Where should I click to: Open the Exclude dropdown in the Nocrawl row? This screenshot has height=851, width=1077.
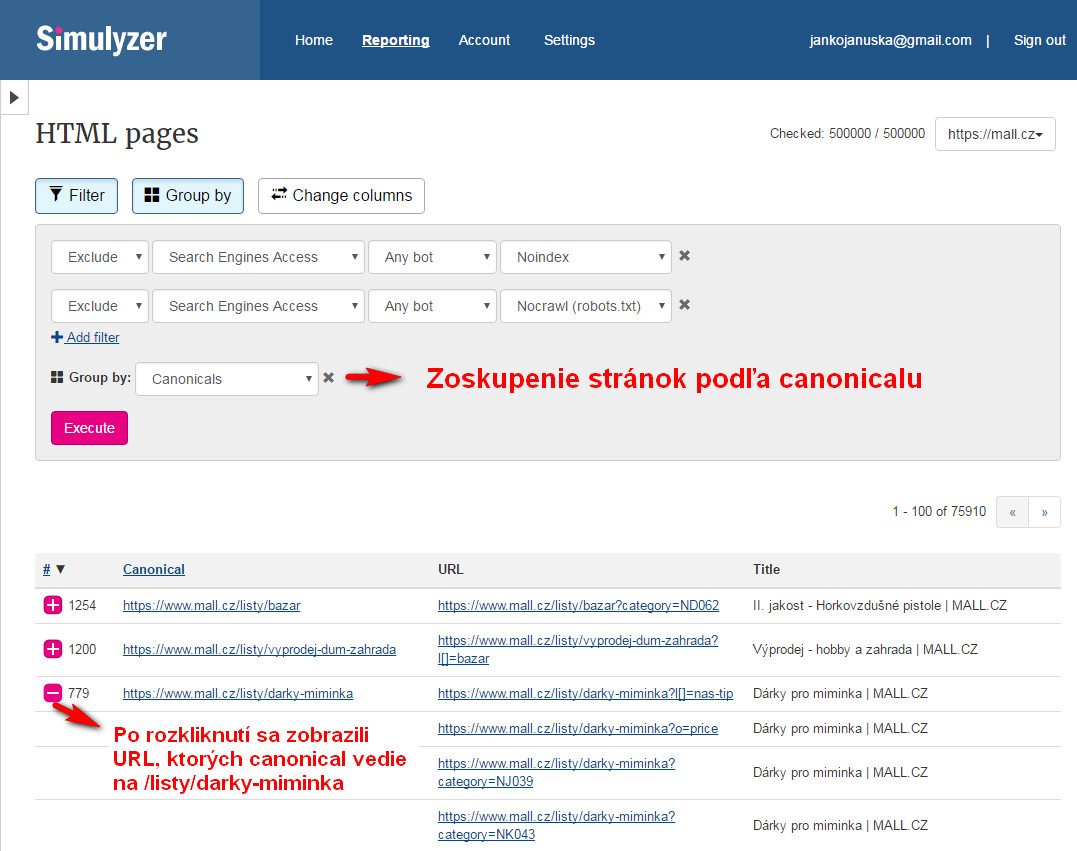click(x=100, y=306)
